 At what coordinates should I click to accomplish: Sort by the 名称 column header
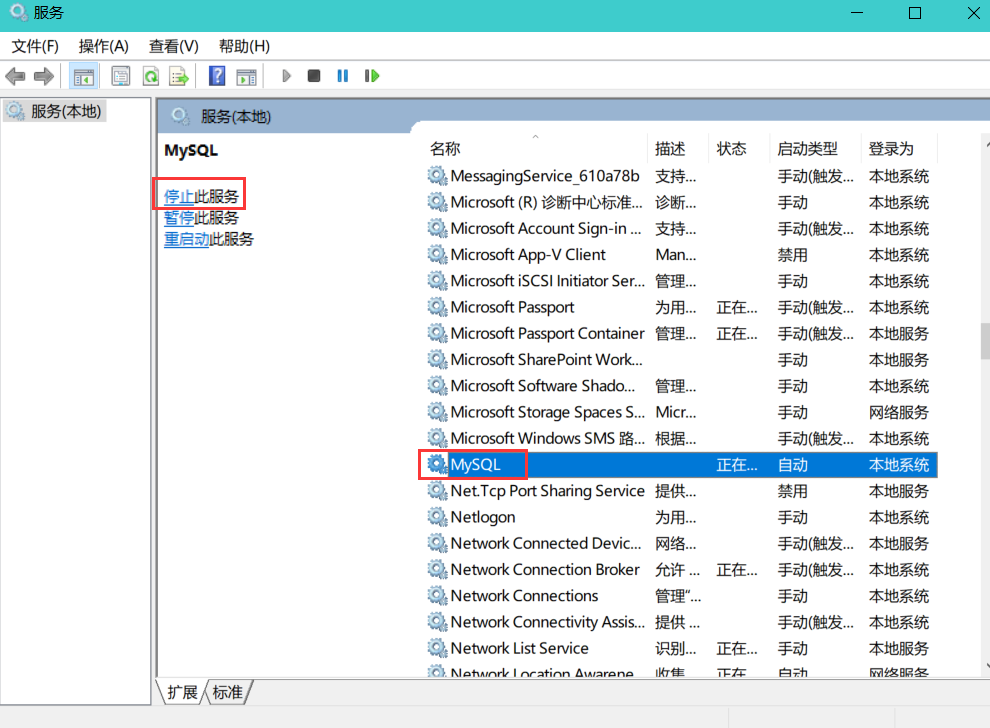536,149
